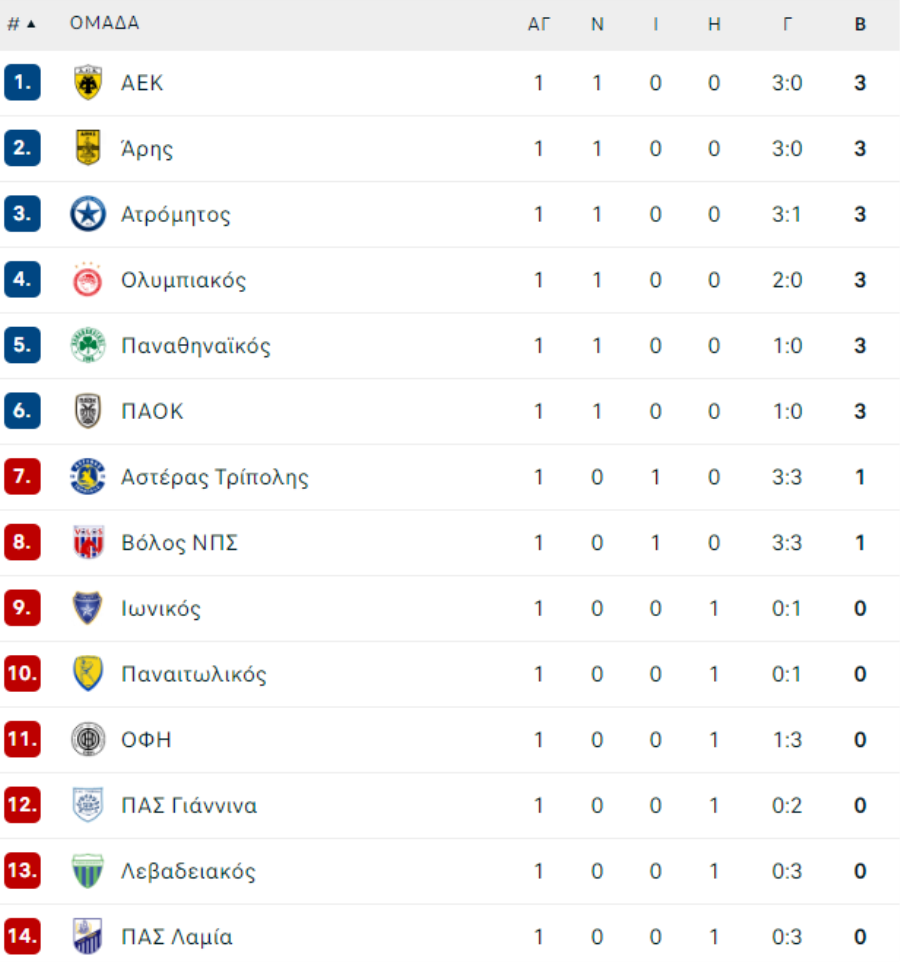Sort table by ΟΜΑΔΑ column header
Image resolution: width=900 pixels, height=962 pixels.
point(104,23)
